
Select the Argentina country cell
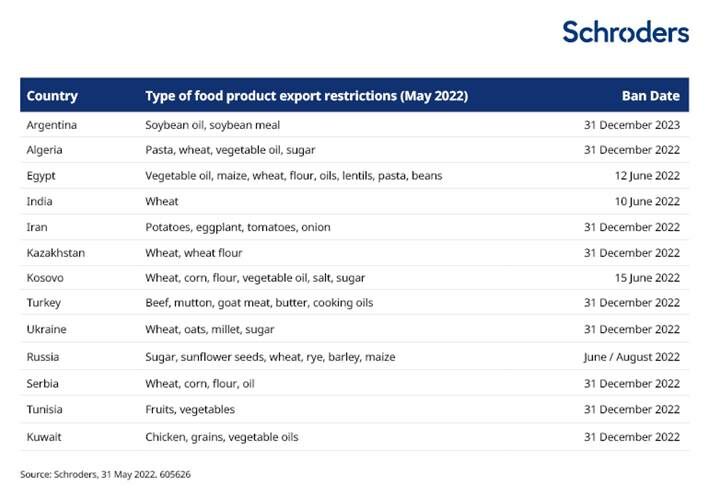click(x=52, y=125)
